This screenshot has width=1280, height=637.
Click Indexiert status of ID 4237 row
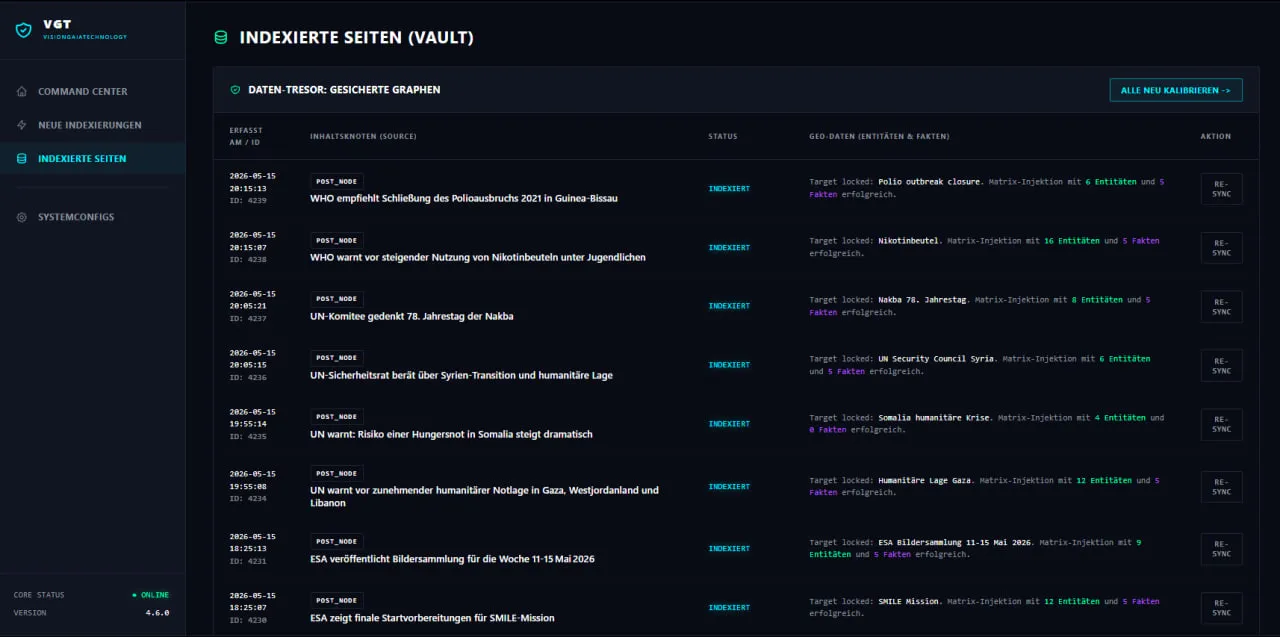tap(729, 306)
